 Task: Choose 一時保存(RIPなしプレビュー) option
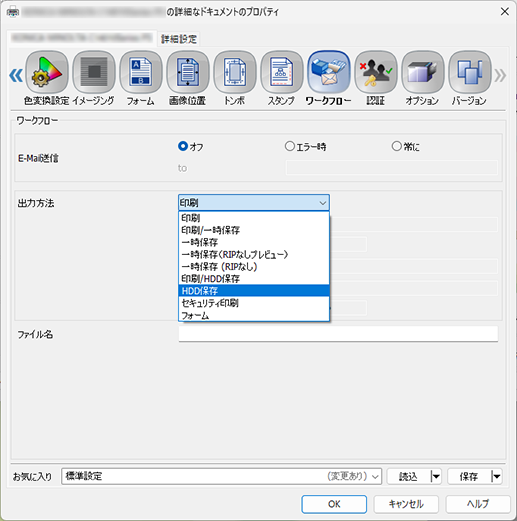coord(254,255)
